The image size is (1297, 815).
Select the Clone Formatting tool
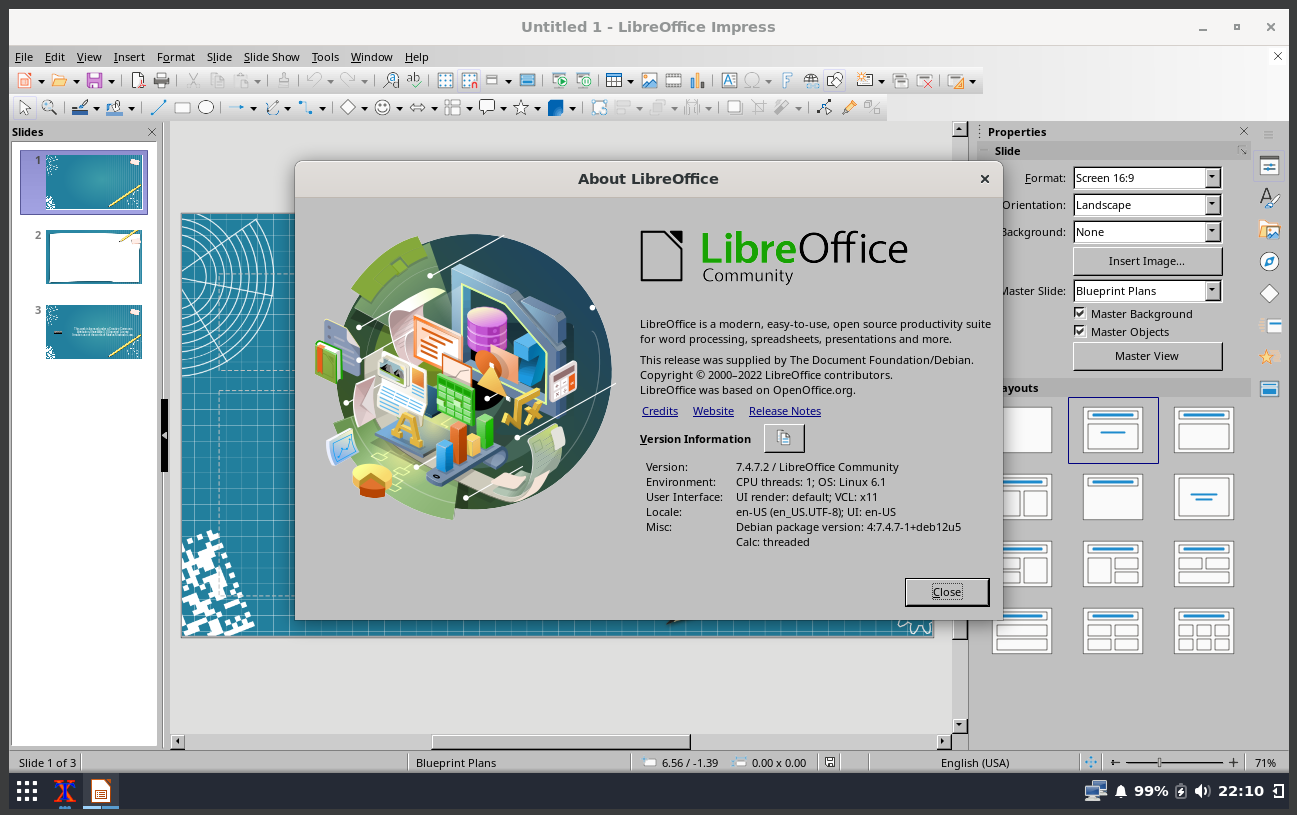point(282,81)
